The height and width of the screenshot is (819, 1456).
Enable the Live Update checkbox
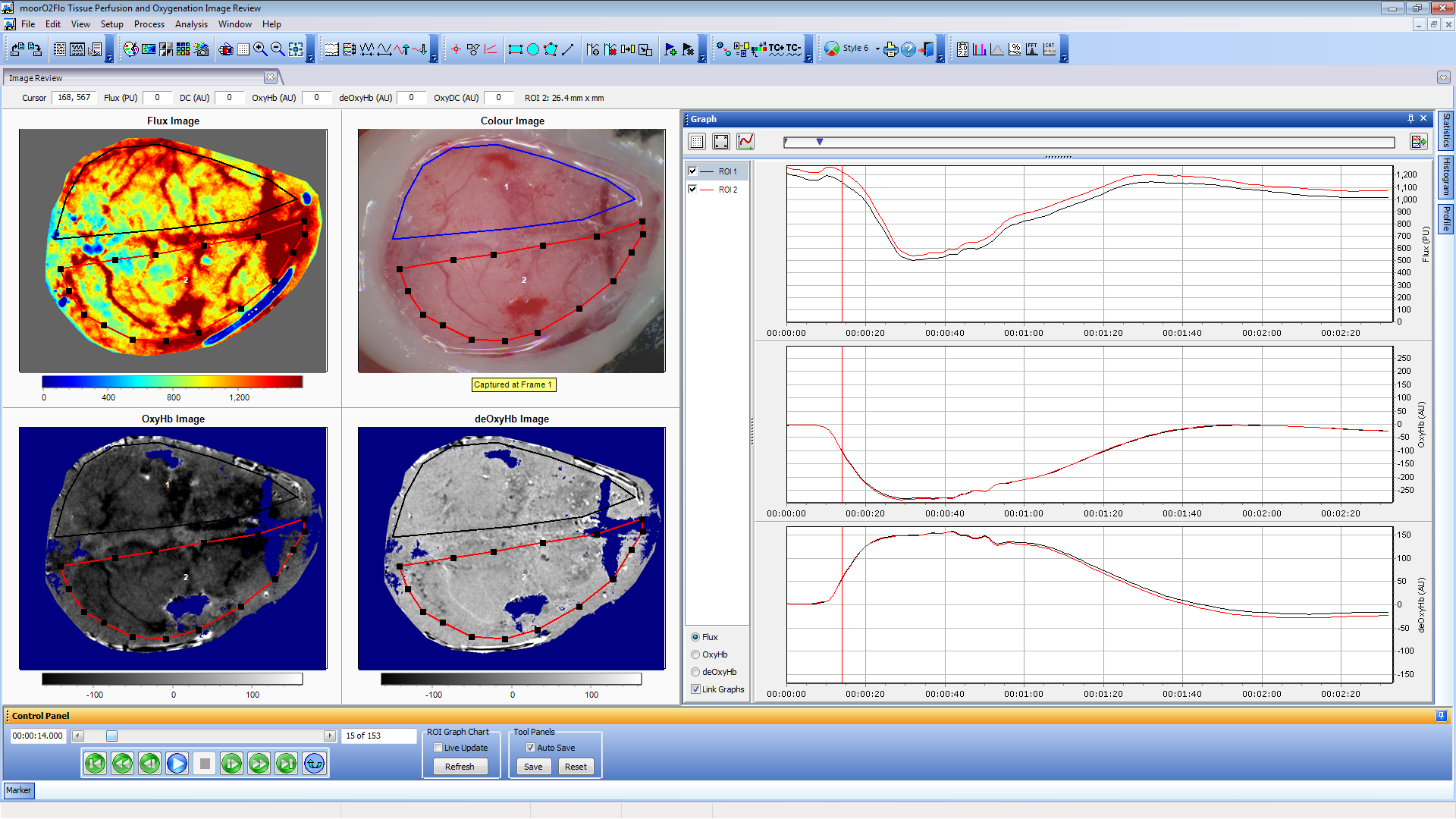pyautogui.click(x=438, y=748)
